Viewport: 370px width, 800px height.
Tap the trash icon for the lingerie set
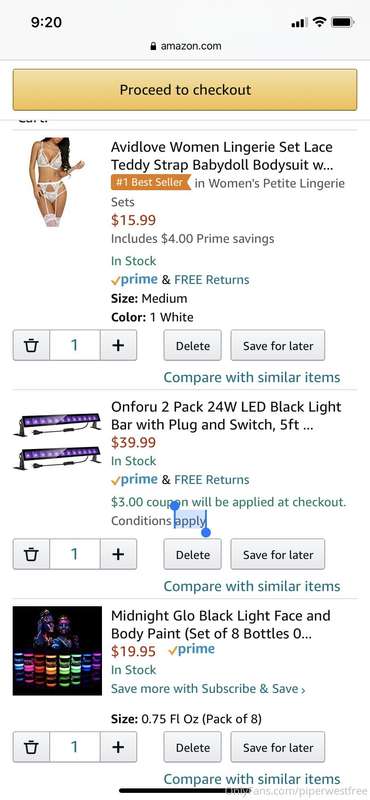click(x=31, y=345)
